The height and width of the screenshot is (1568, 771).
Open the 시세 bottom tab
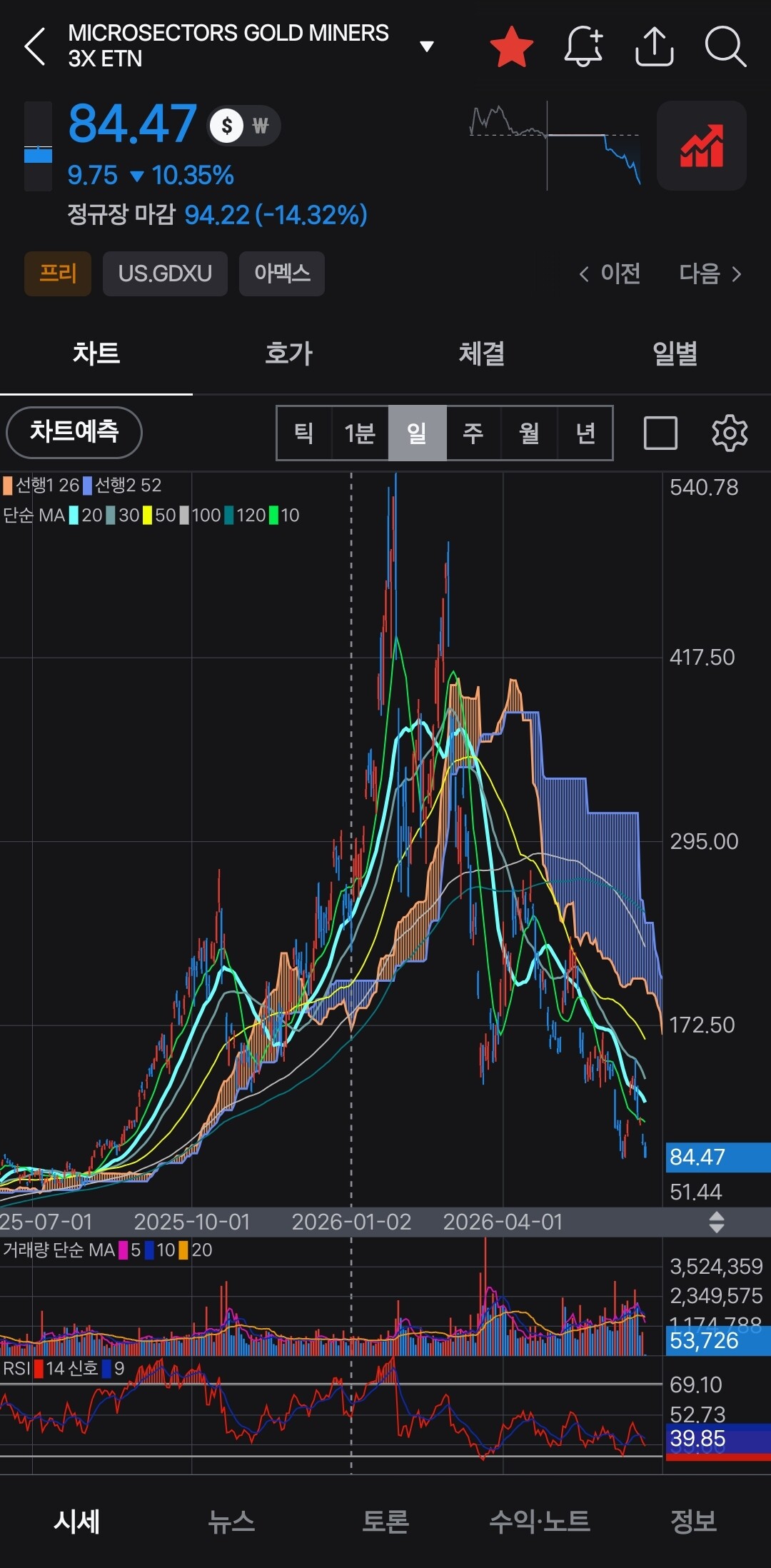77,1522
